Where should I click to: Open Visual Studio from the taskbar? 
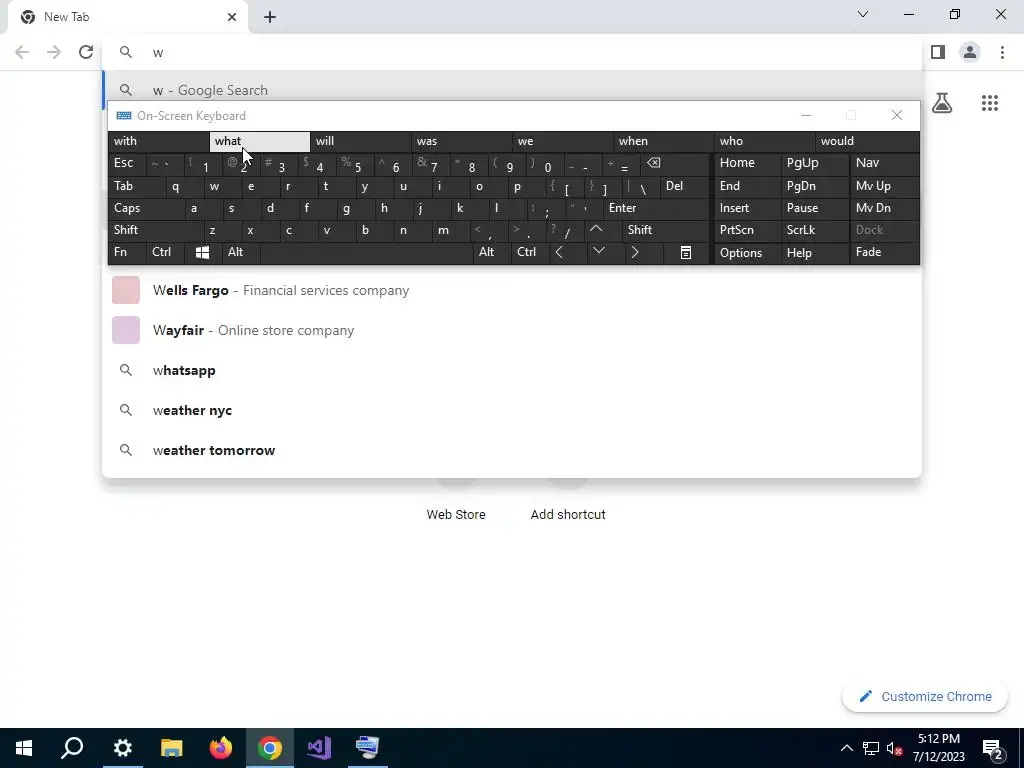click(x=319, y=748)
